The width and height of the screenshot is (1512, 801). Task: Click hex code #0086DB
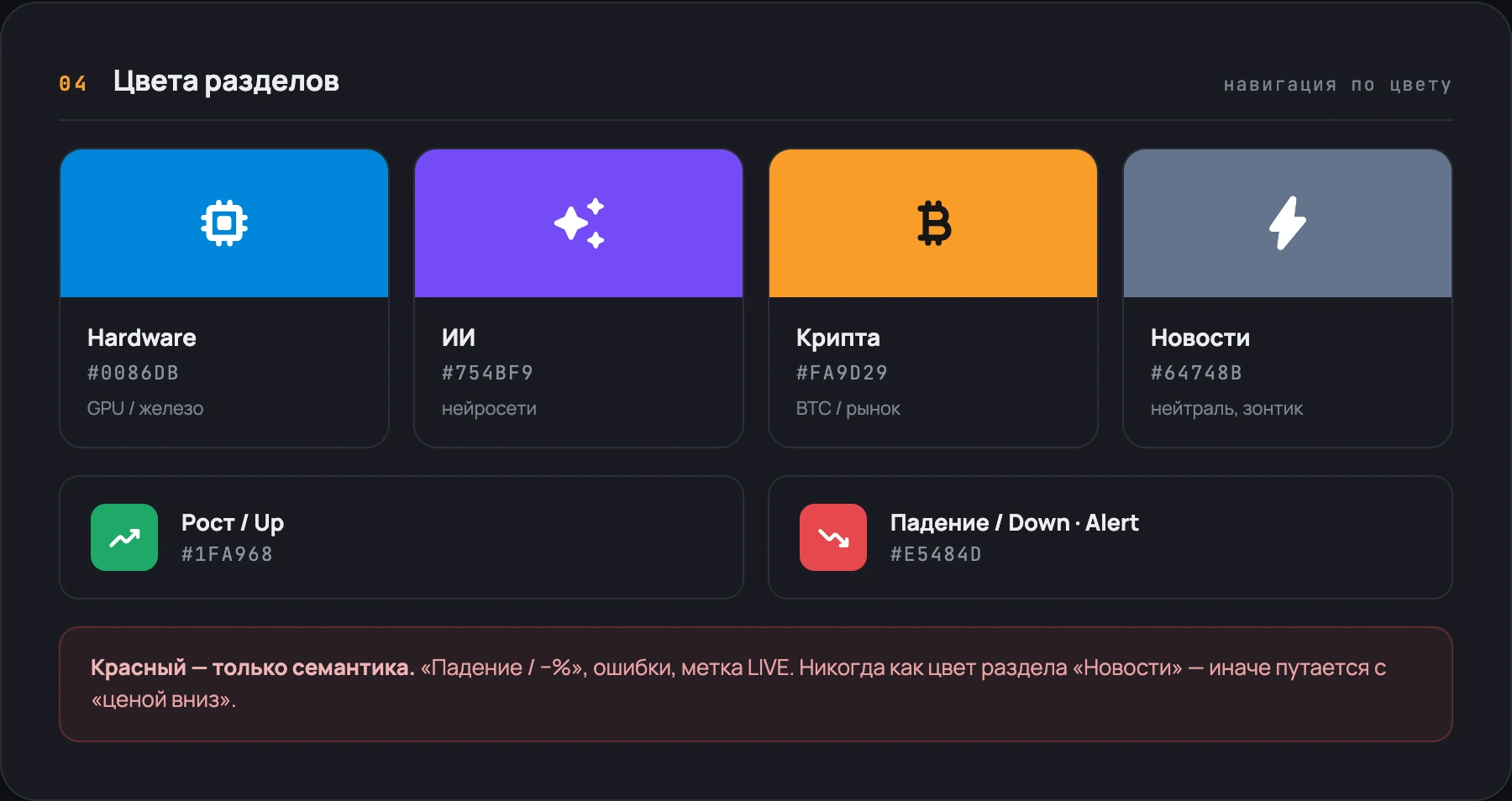point(133,373)
